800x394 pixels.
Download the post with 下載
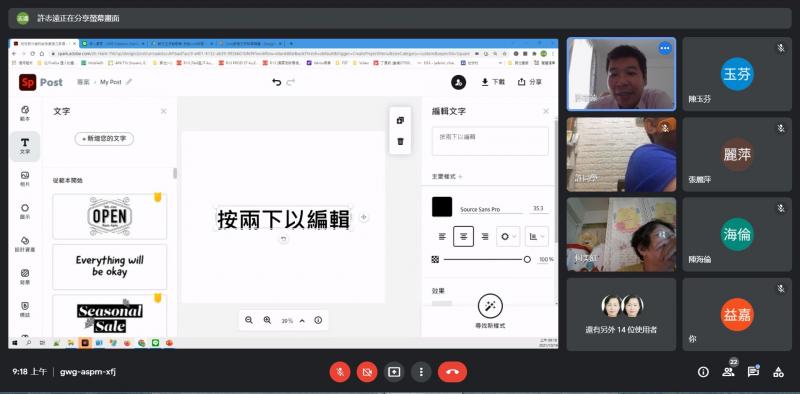click(x=493, y=82)
